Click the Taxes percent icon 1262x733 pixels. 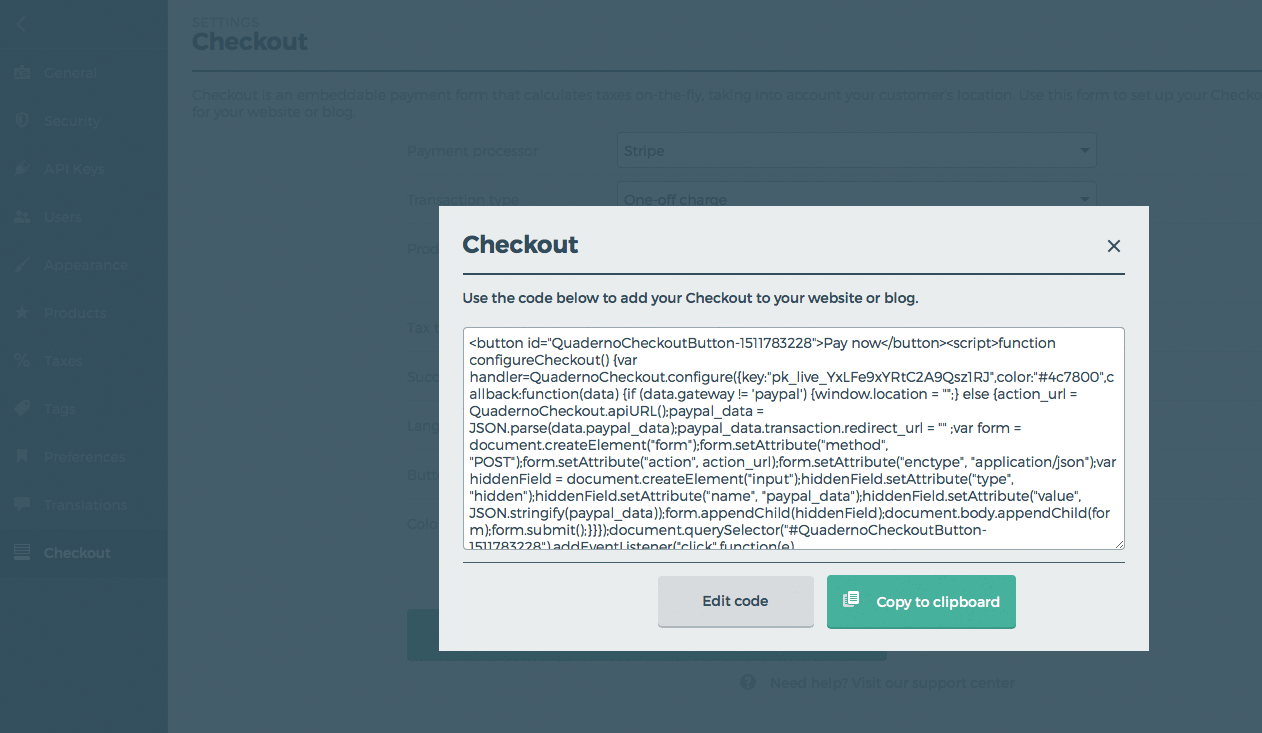[x=22, y=361]
